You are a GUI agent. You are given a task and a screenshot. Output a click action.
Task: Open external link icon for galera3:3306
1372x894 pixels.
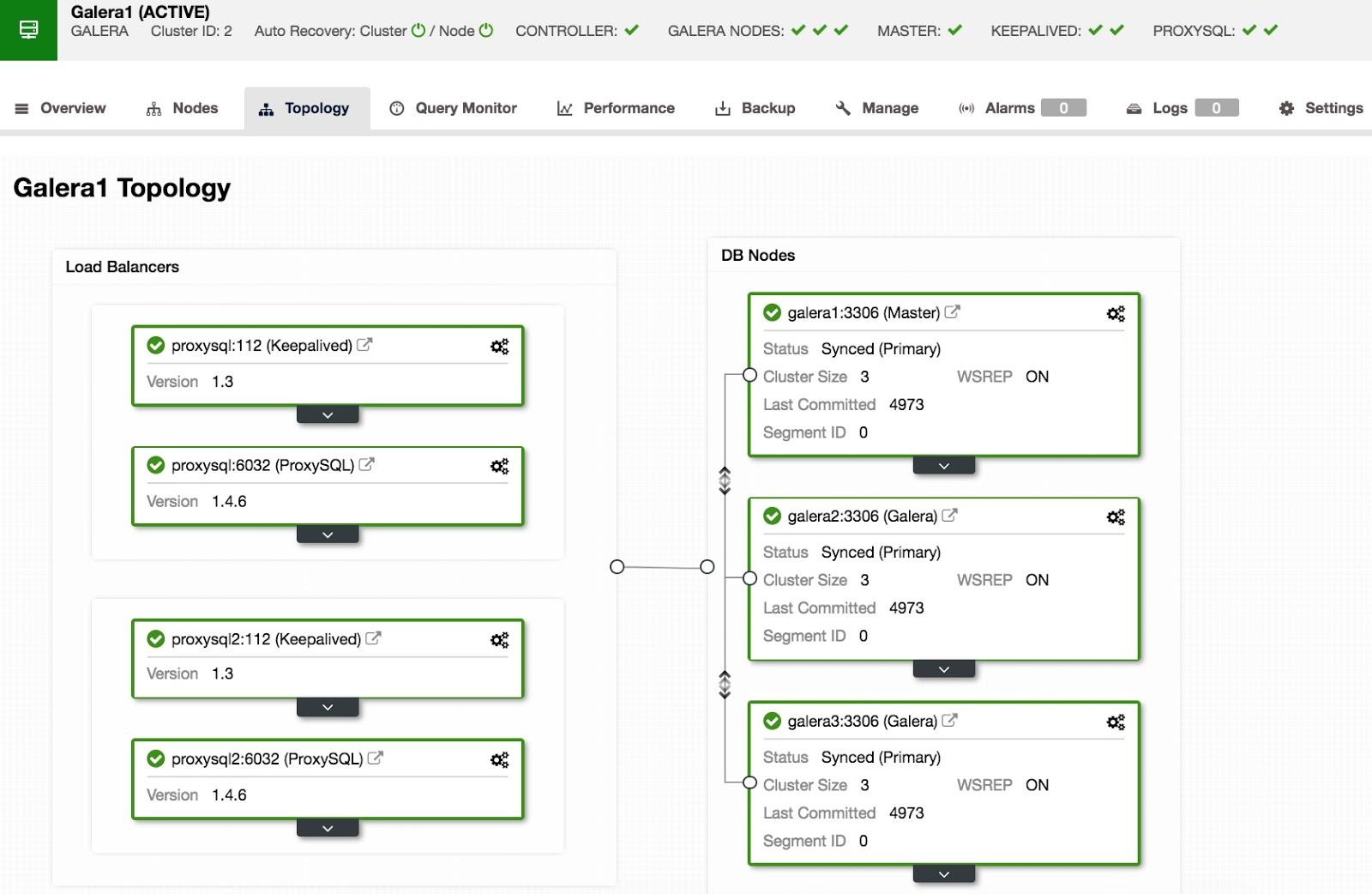pos(949,721)
